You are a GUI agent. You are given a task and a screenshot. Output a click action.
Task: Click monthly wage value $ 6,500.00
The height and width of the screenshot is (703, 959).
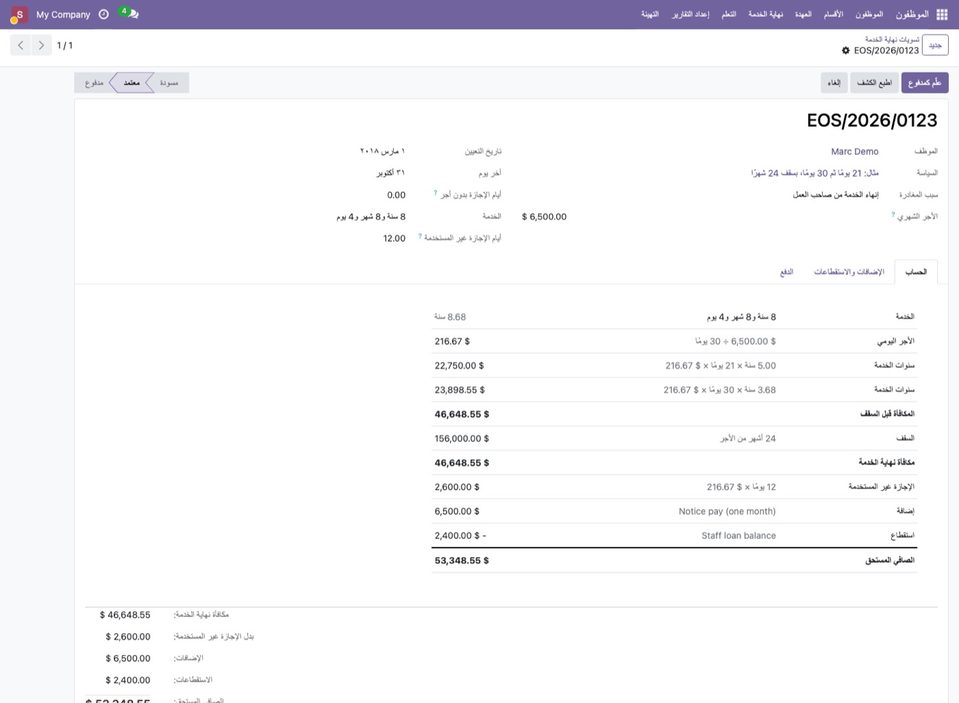coord(544,217)
